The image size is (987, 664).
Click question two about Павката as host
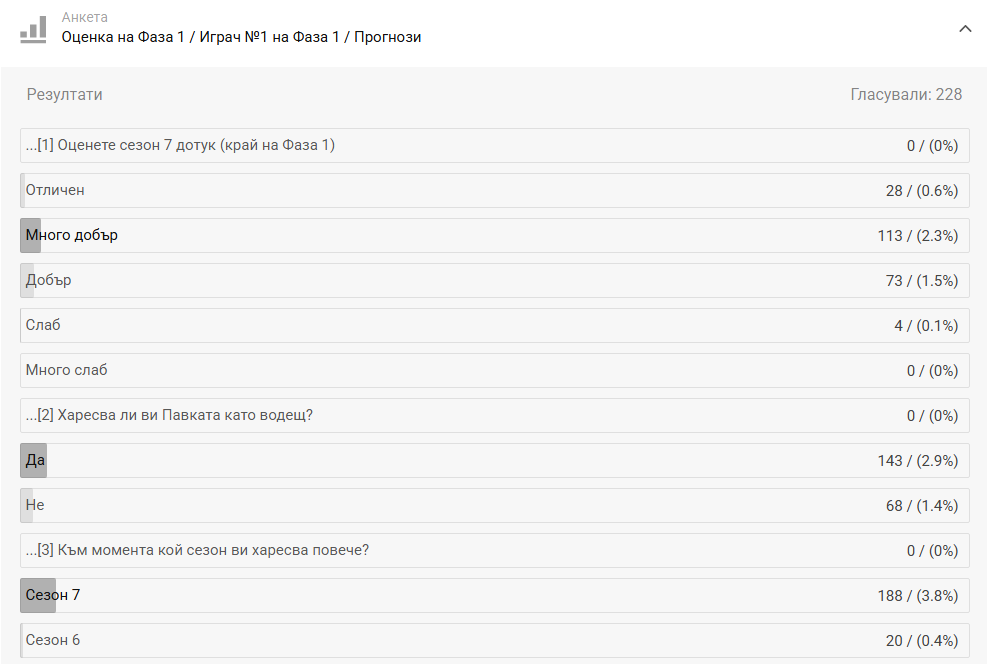point(169,415)
